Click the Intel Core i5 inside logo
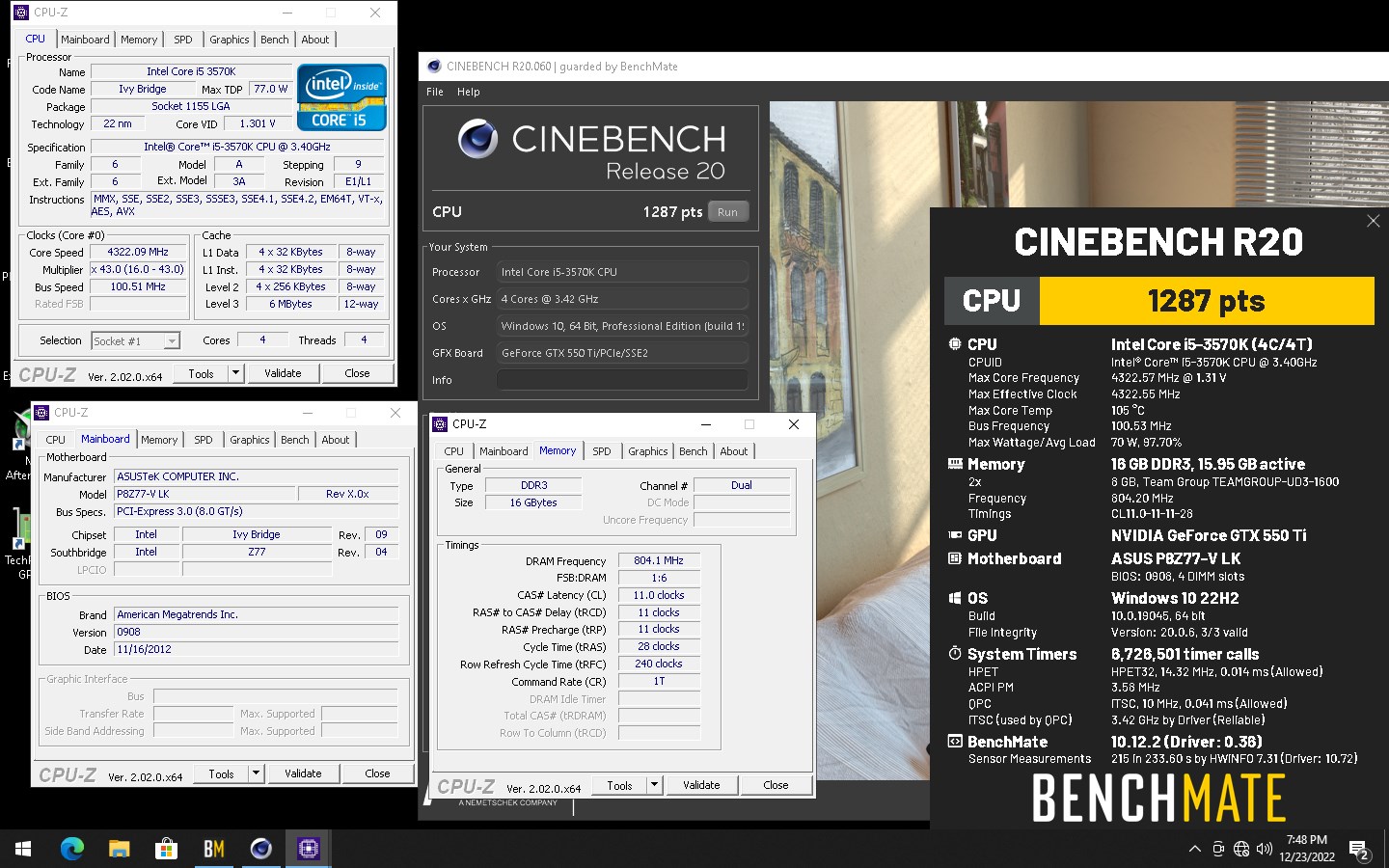The height and width of the screenshot is (868, 1389). tap(341, 97)
